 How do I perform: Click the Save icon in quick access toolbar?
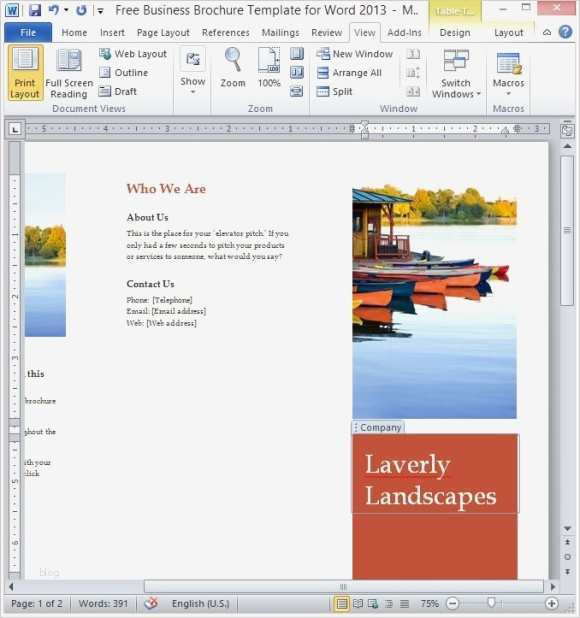[35, 10]
